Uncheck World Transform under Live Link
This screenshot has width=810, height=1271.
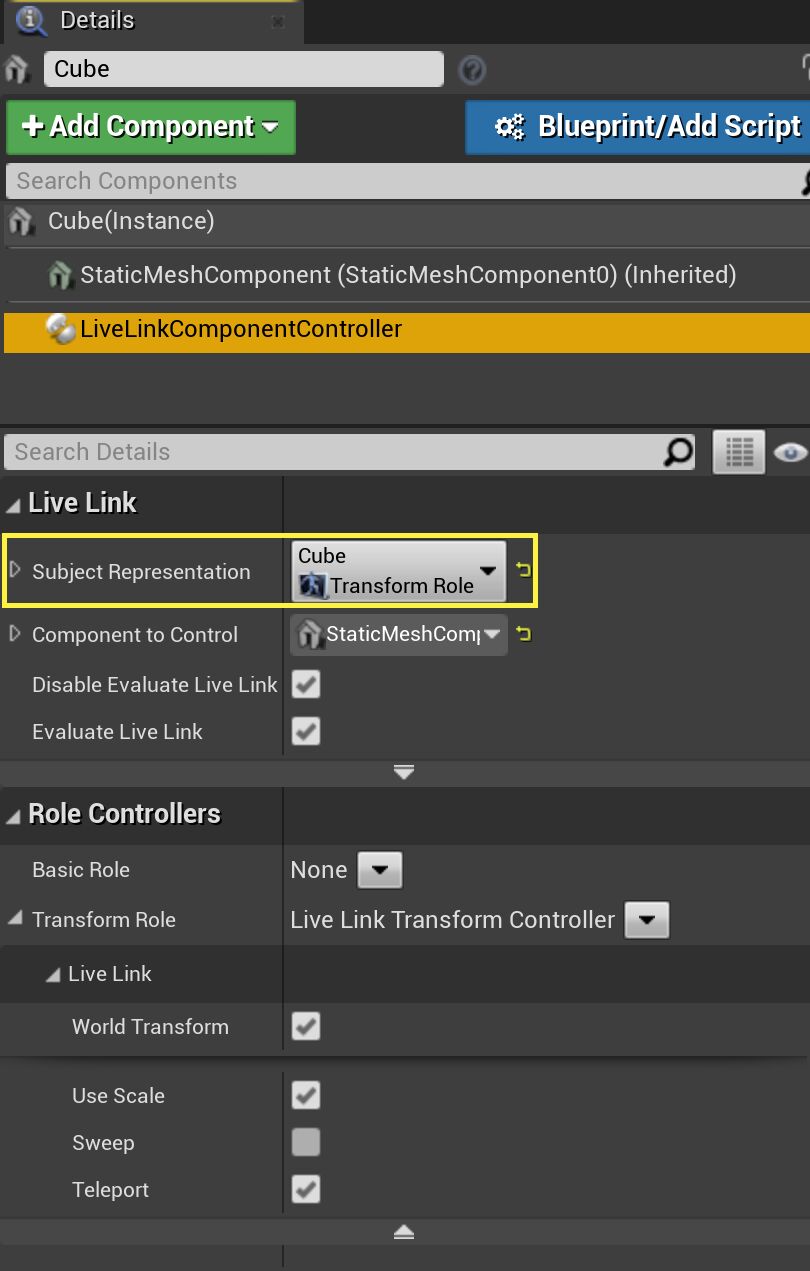(x=305, y=1026)
